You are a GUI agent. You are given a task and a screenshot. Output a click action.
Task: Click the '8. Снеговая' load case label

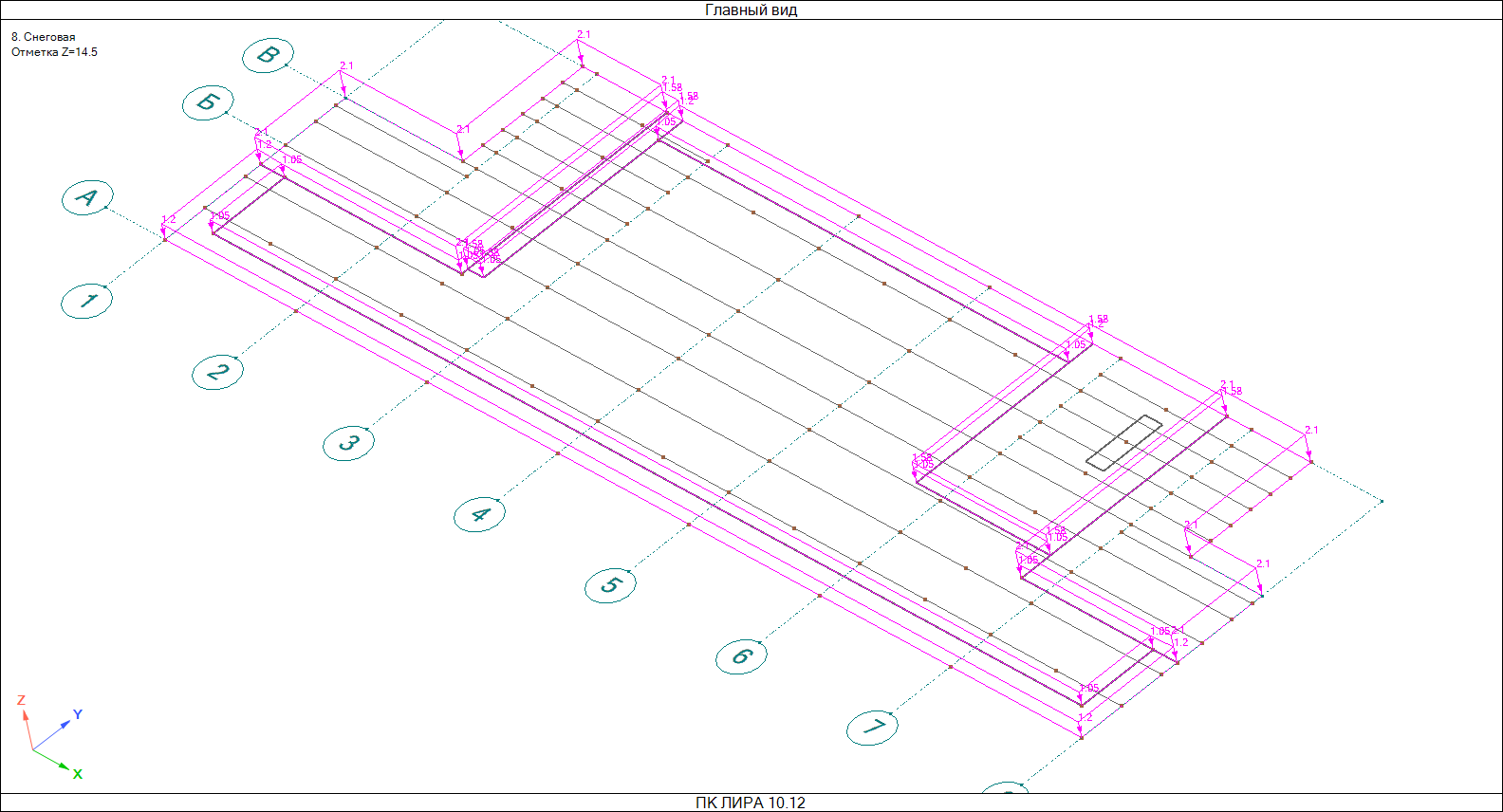(44, 37)
